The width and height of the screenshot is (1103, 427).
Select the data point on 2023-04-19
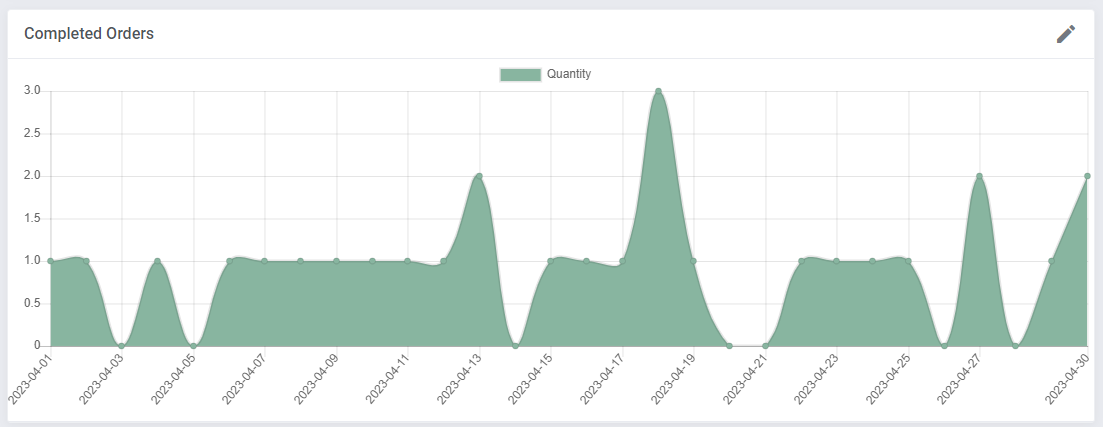[x=694, y=261]
